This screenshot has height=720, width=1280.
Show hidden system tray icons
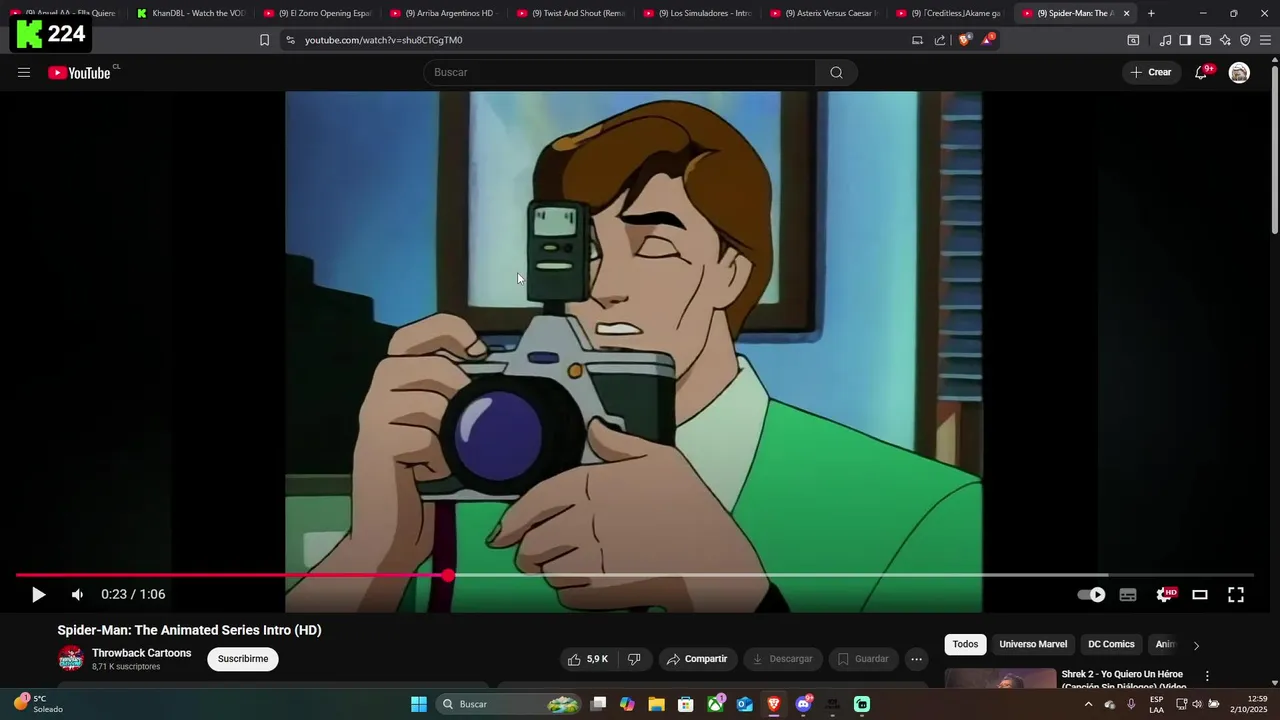point(1088,704)
